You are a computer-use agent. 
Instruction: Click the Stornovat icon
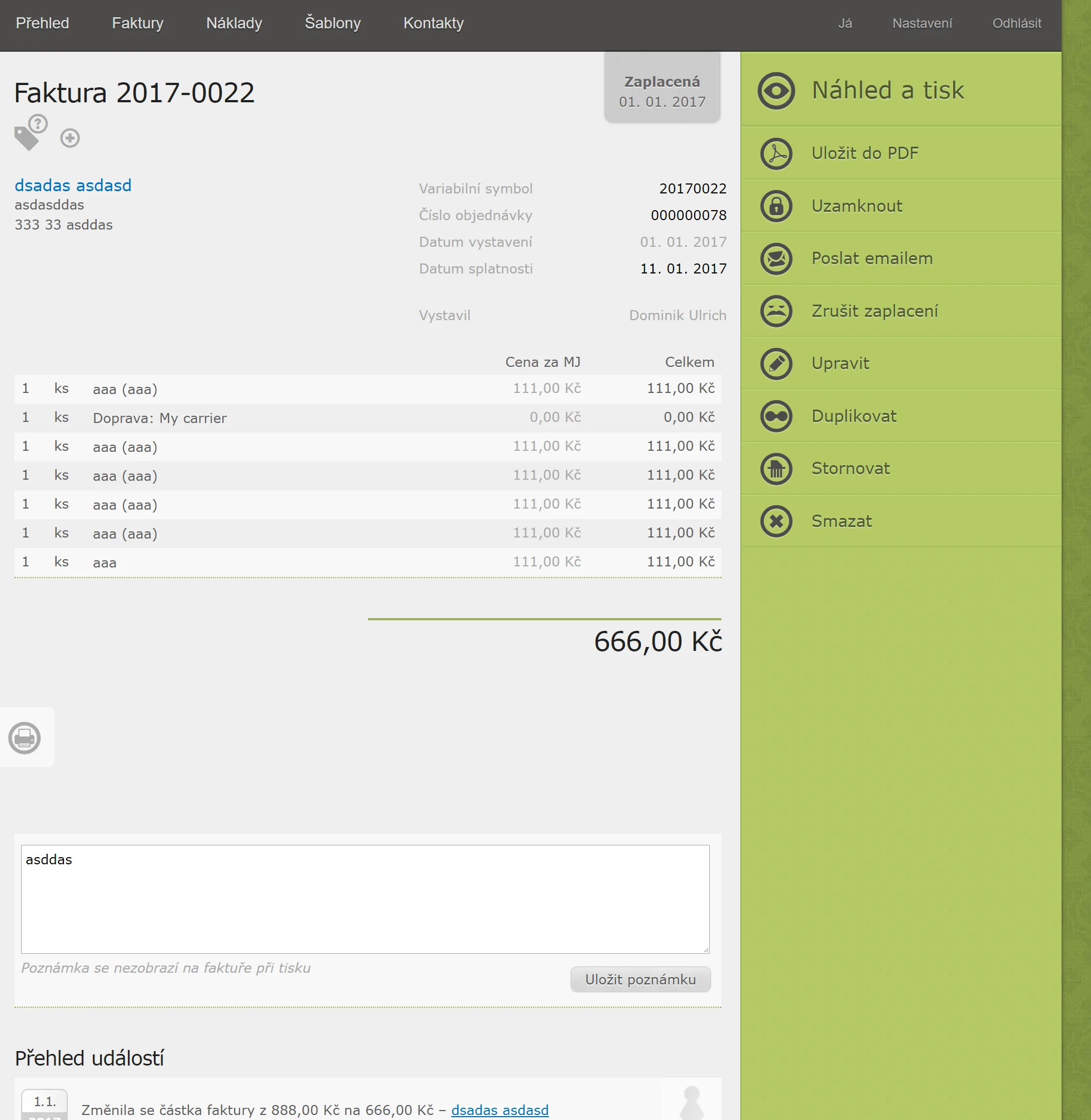[x=776, y=469]
